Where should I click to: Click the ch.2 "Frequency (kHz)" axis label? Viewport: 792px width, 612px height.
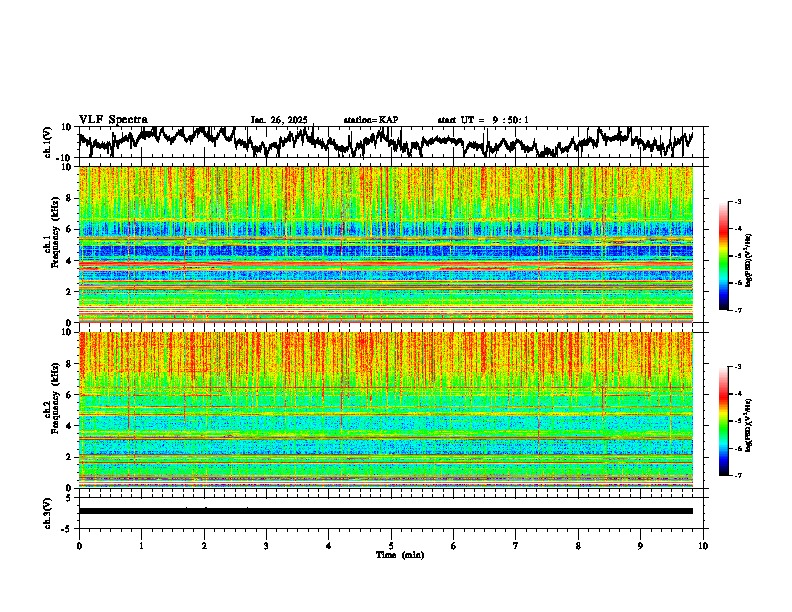click(54, 398)
